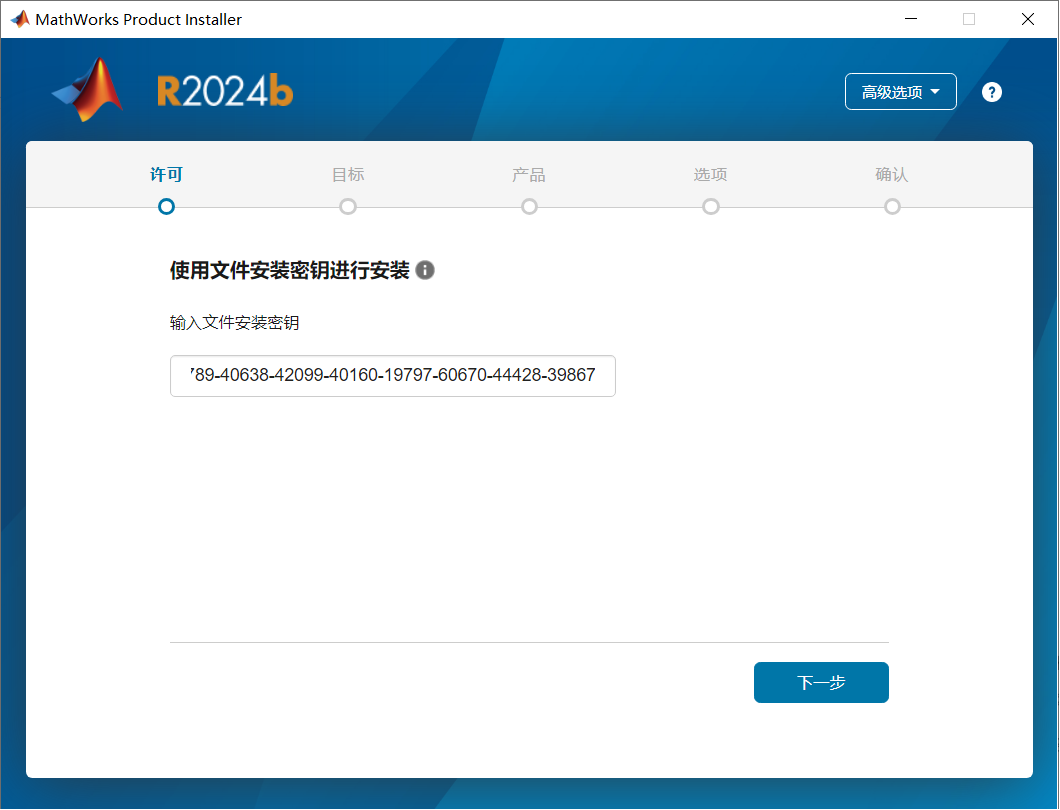Click the 下一步 button

pyautogui.click(x=821, y=682)
